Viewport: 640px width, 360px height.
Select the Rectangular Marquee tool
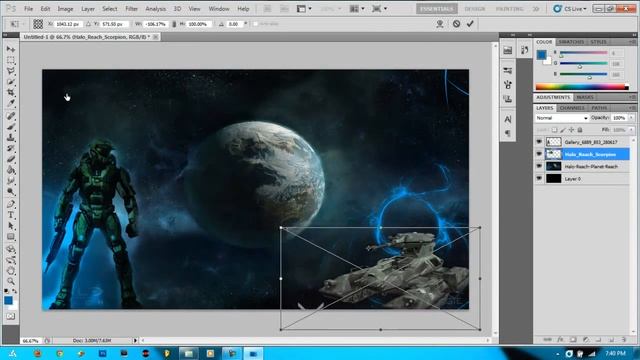pyautogui.click(x=11, y=60)
